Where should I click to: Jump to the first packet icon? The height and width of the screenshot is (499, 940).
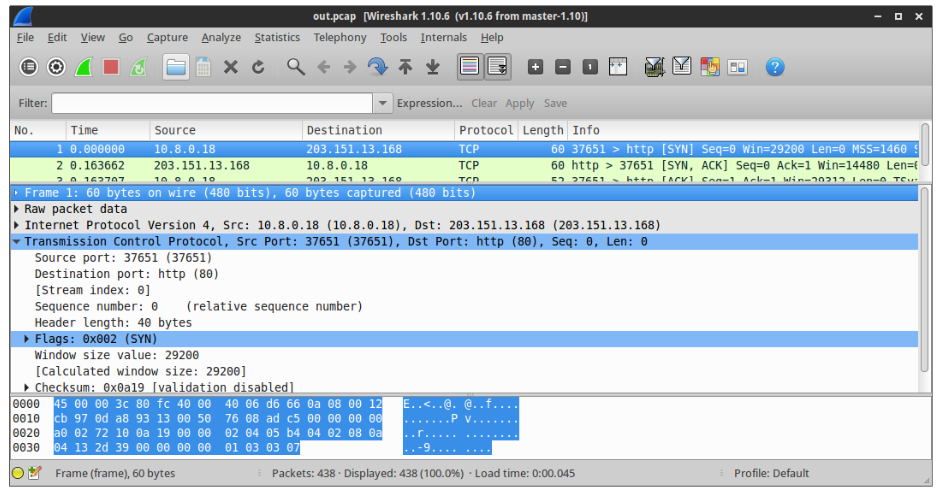pyautogui.click(x=405, y=67)
